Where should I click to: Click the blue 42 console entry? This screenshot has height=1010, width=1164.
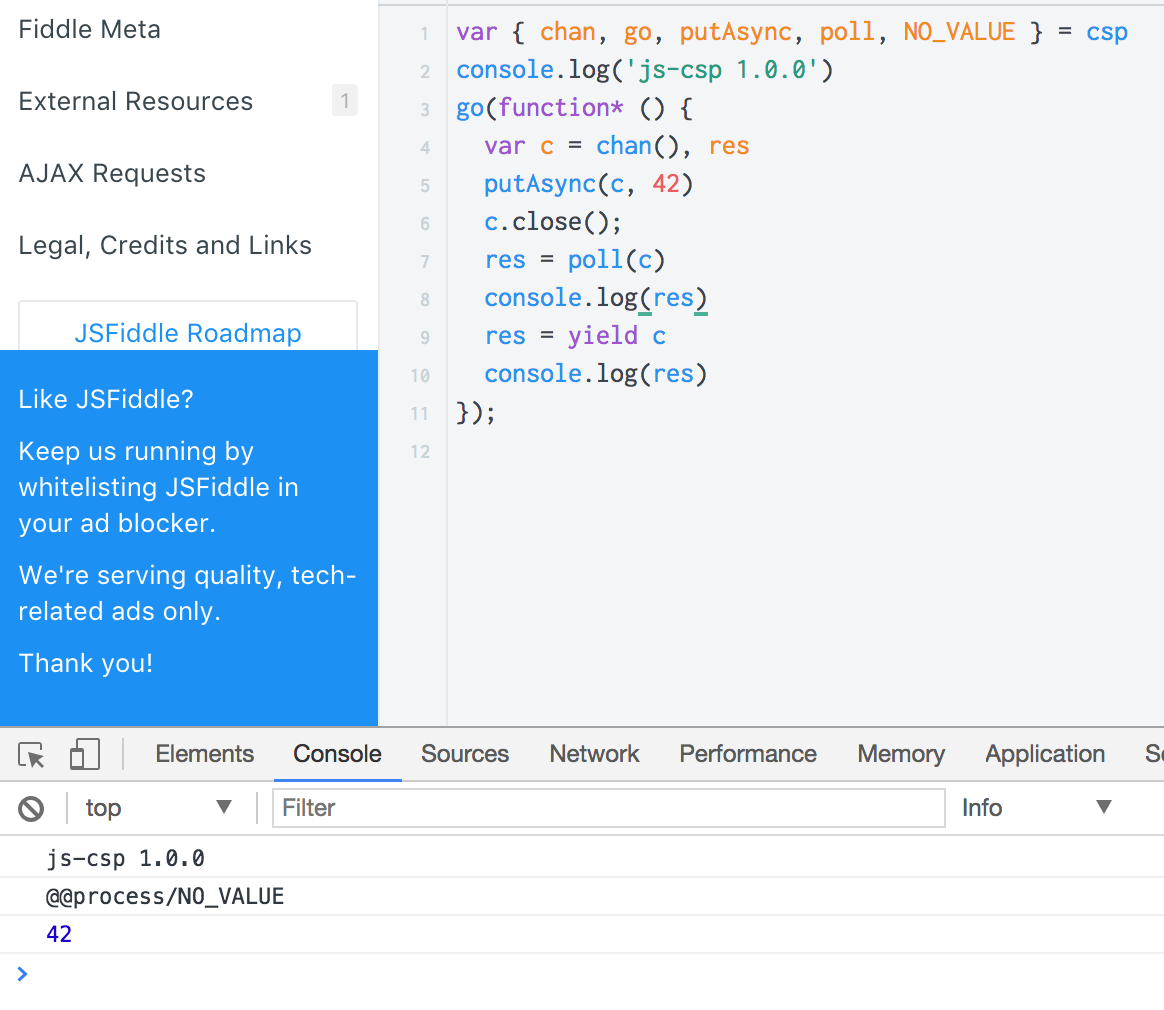tap(59, 933)
